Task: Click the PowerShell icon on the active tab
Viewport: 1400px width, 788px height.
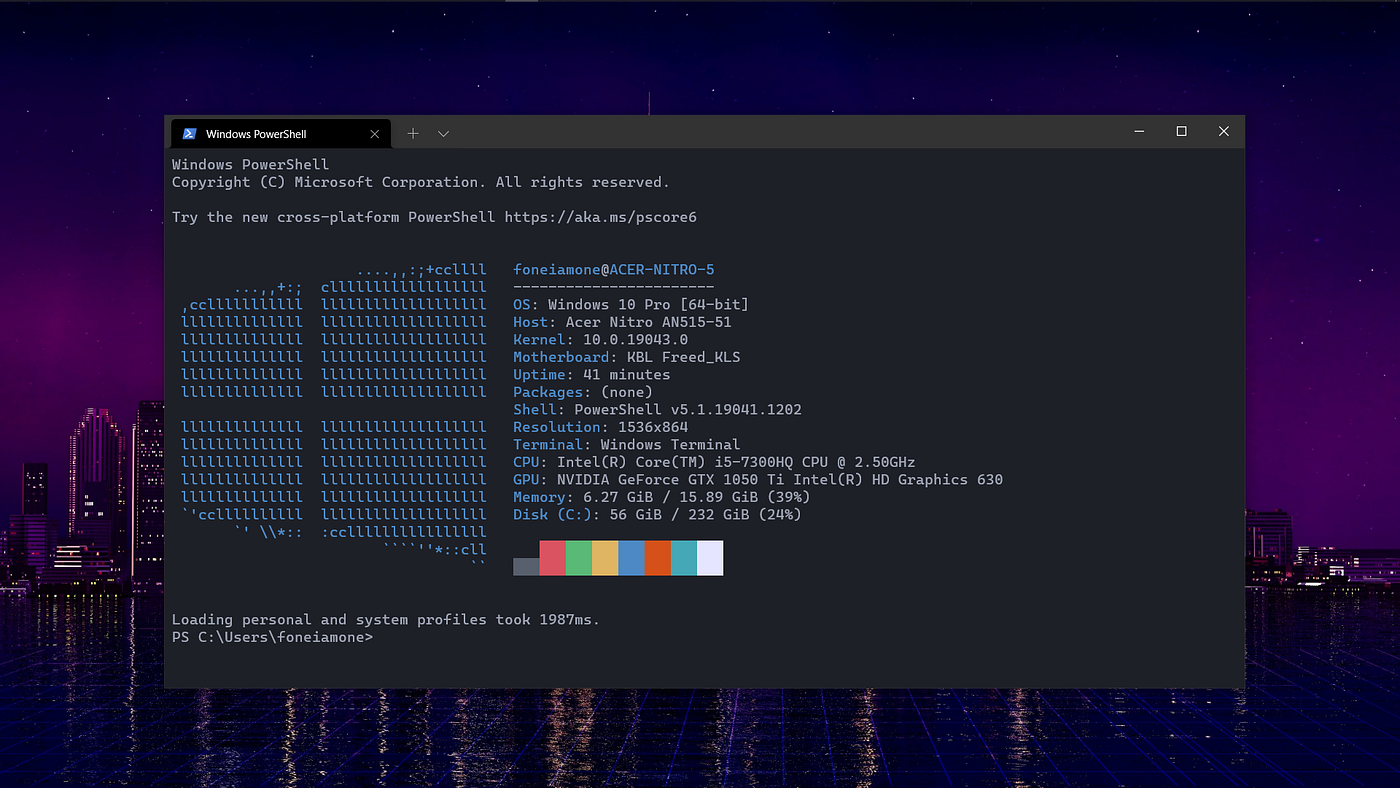Action: point(190,133)
